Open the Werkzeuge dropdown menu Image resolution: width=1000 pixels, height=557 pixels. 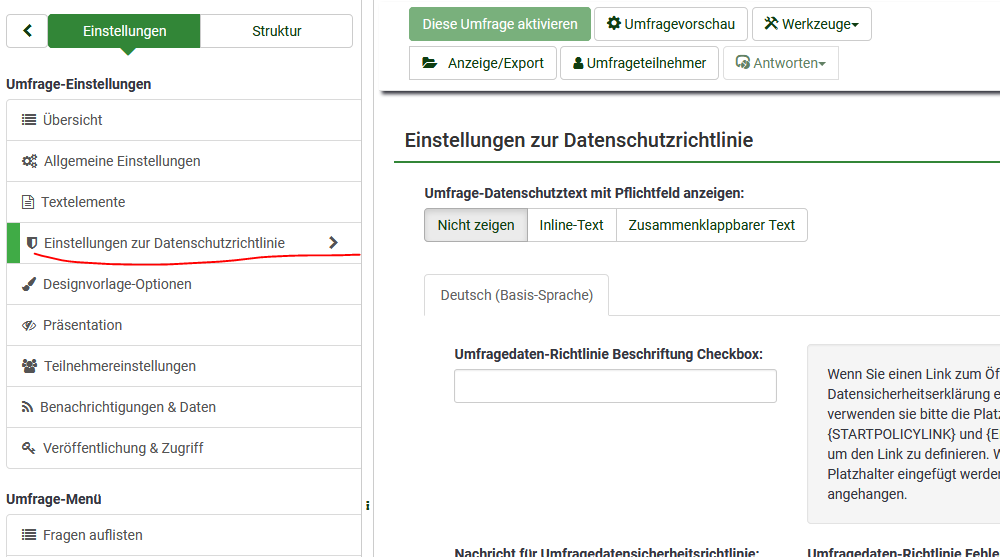pos(811,24)
